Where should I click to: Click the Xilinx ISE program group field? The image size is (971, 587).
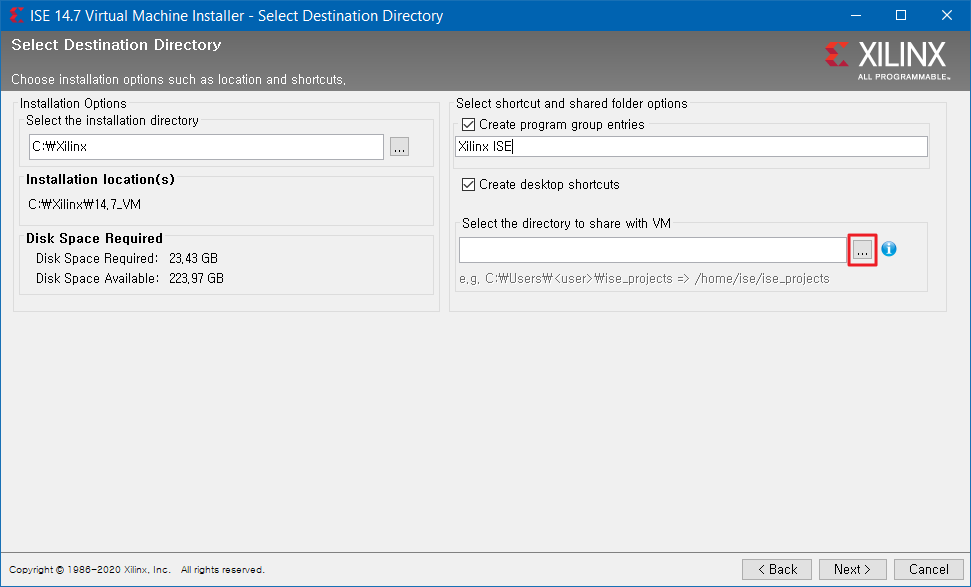click(x=691, y=147)
